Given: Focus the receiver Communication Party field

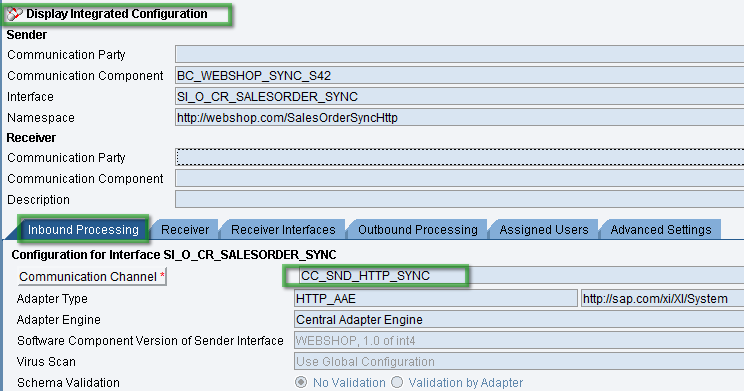Looking at the screenshot, I should coord(459,157).
